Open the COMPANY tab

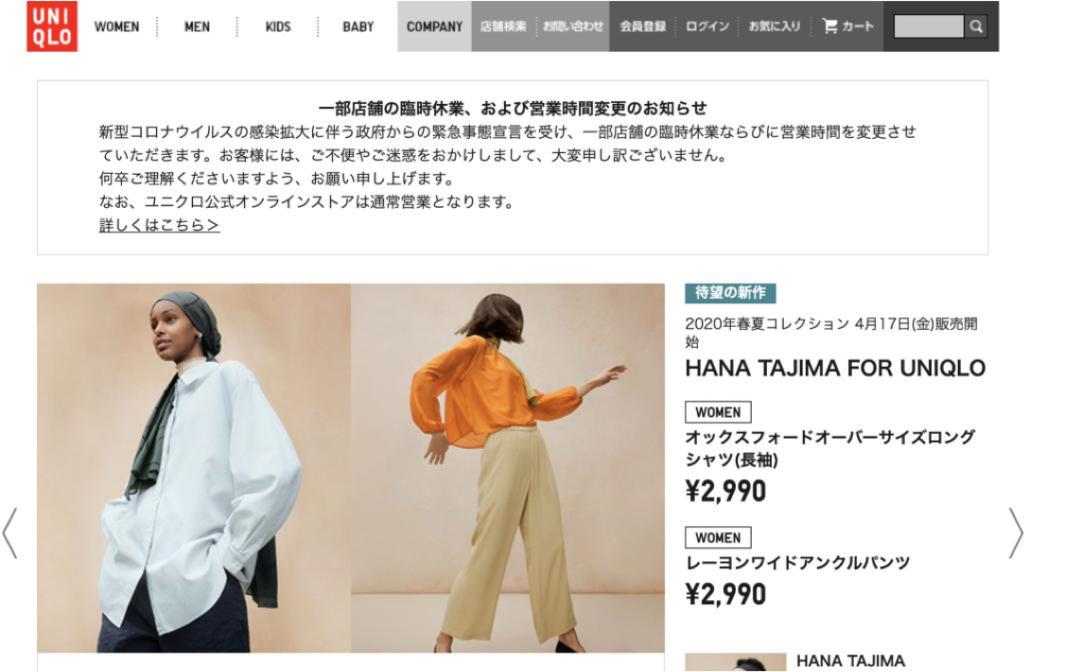(x=435, y=27)
